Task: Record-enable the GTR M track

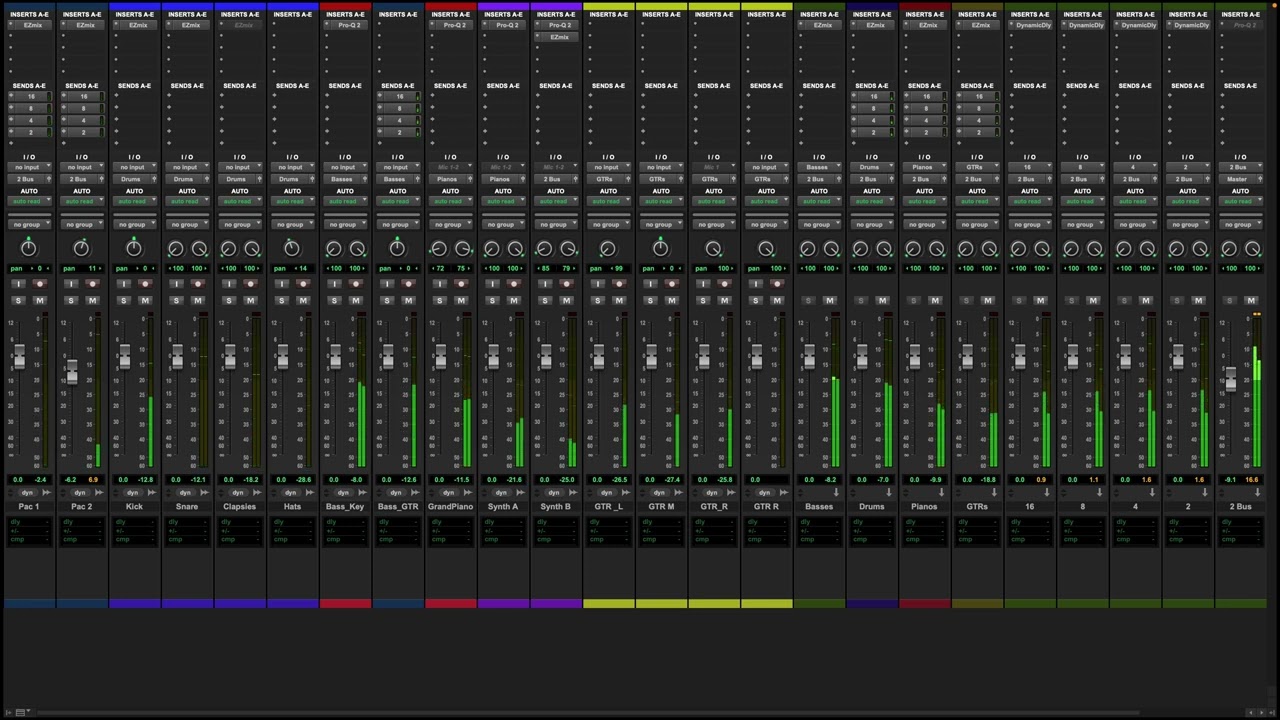Action: coord(672,285)
